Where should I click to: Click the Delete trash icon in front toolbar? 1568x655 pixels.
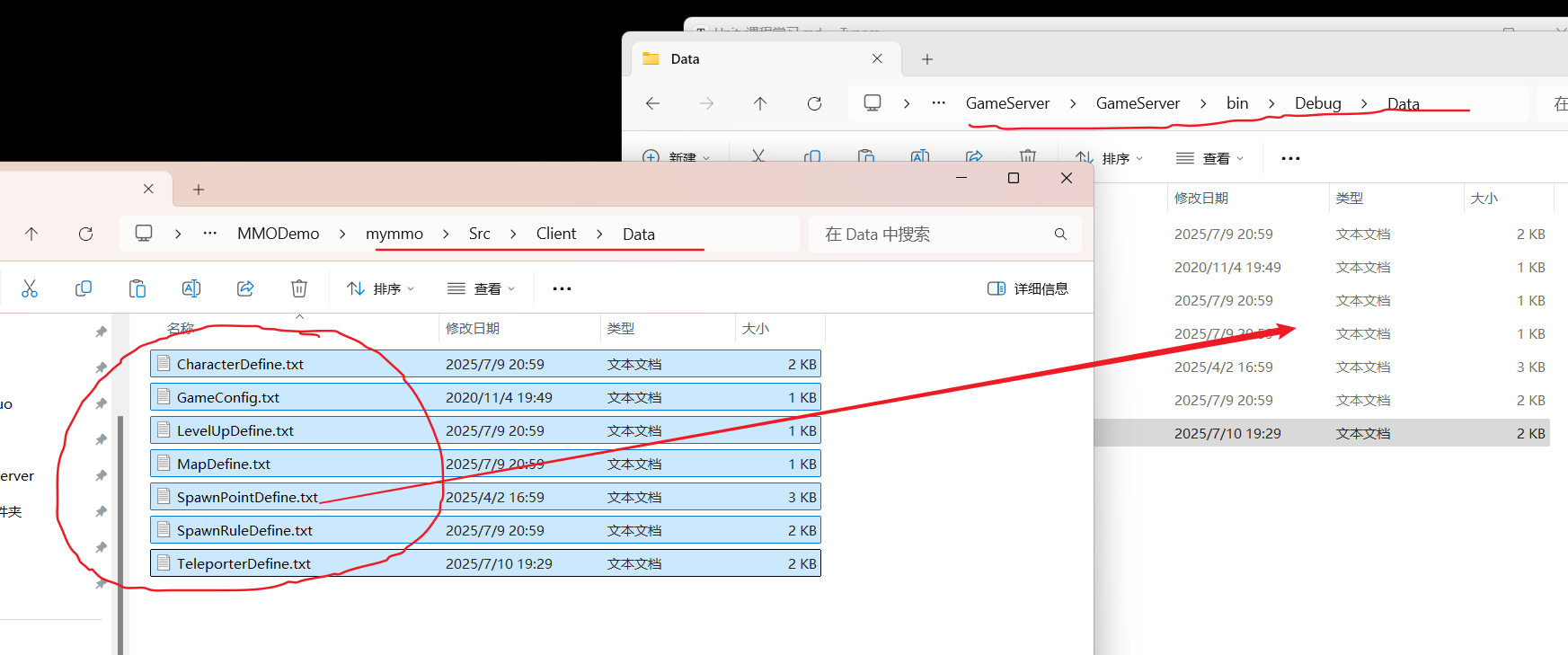pyautogui.click(x=299, y=288)
